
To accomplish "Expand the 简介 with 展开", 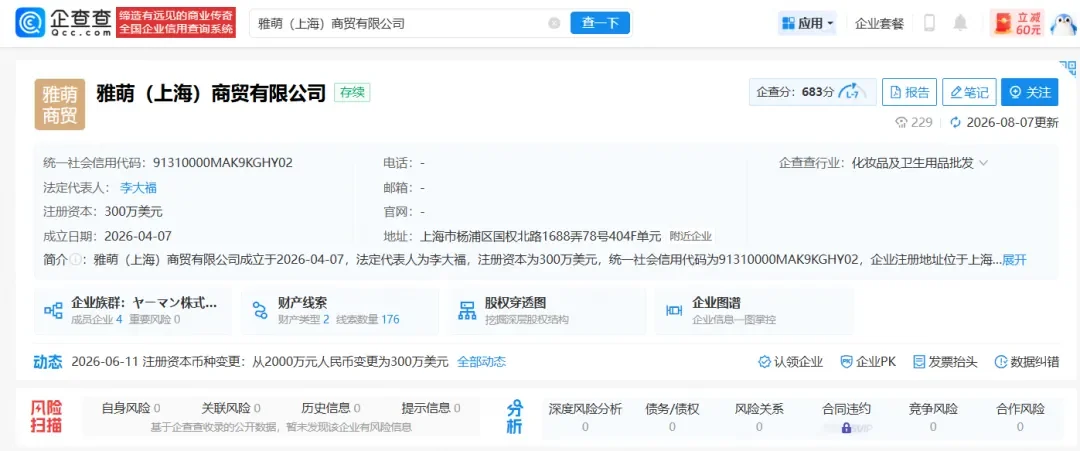I will 1014,260.
